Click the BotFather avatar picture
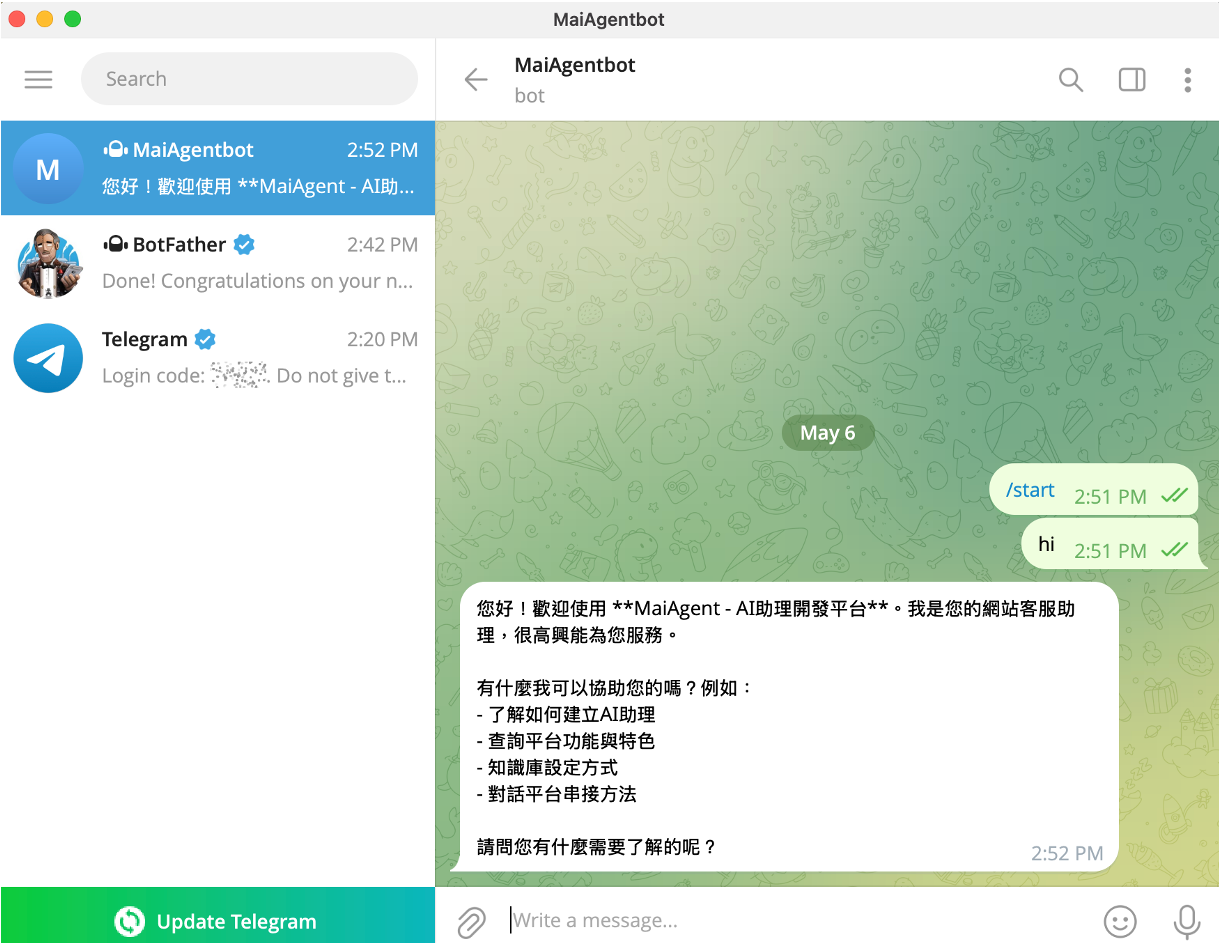 click(48, 263)
